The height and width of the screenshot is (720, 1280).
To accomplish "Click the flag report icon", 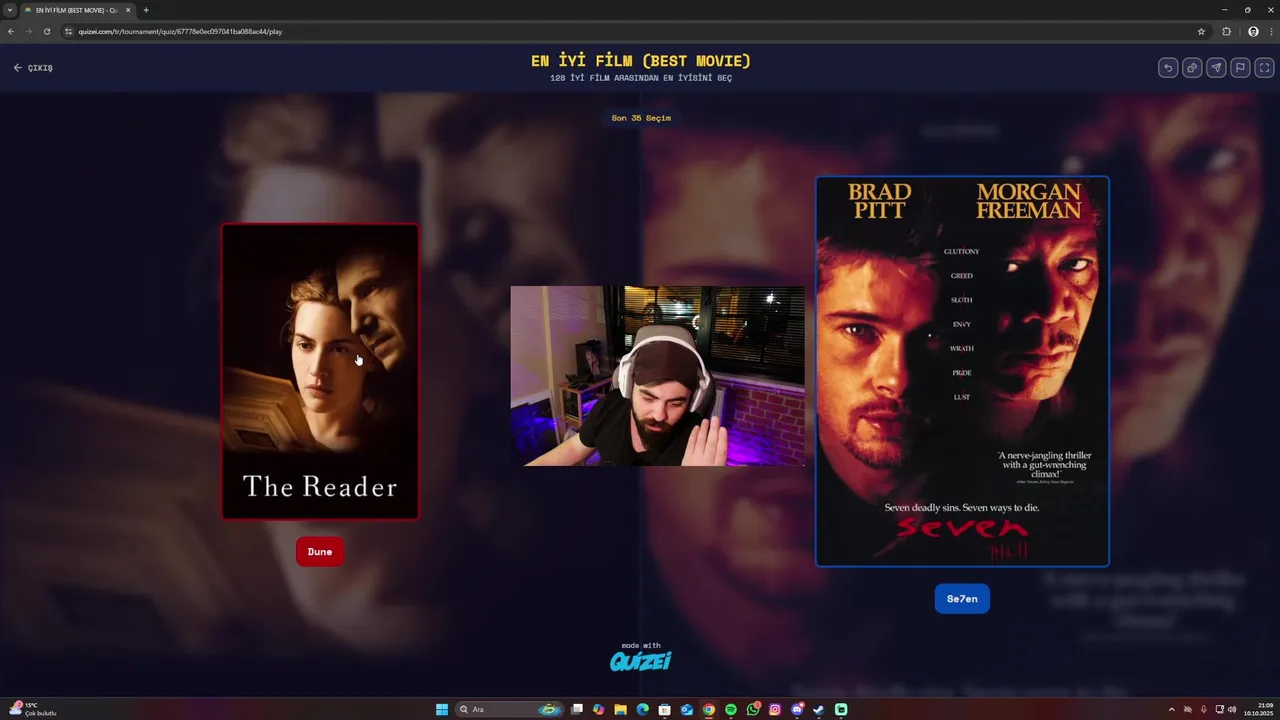I will [1240, 68].
